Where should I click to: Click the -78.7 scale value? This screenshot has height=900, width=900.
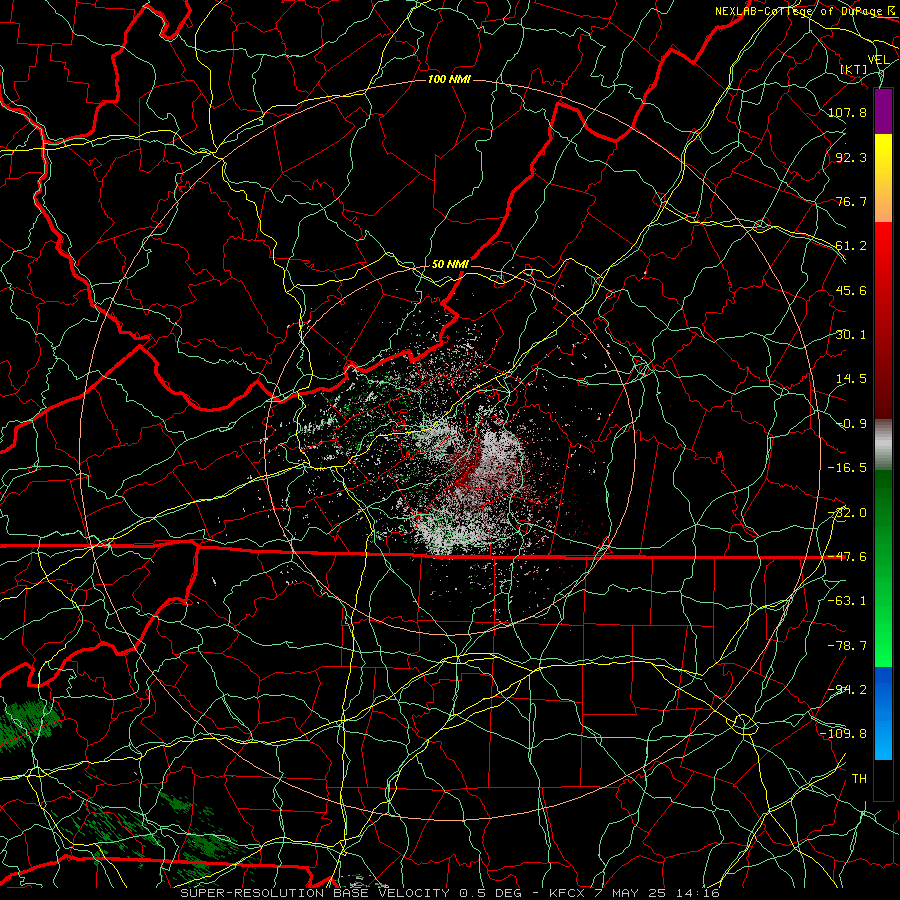click(847, 646)
